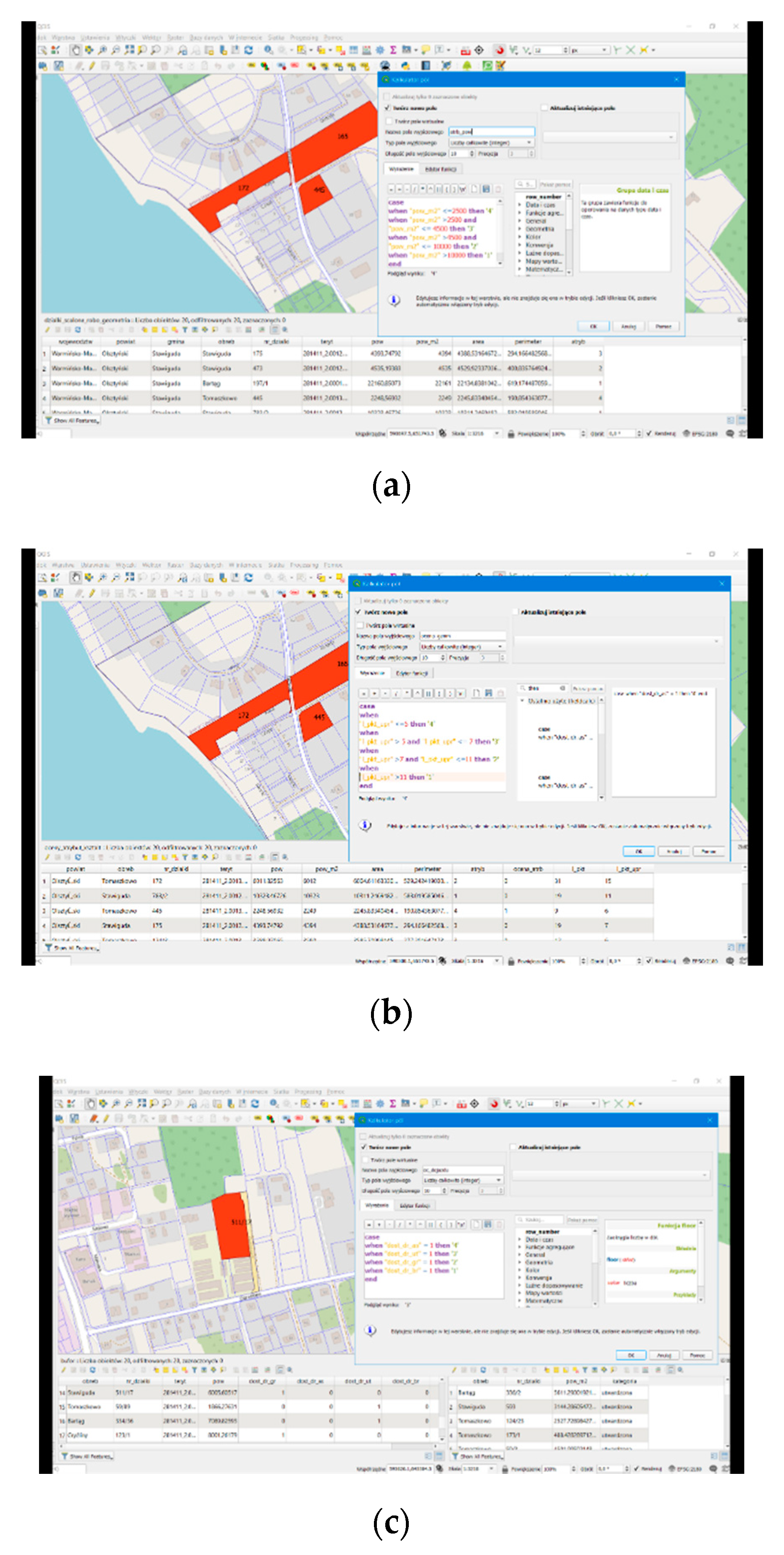Image resolution: width=784 pixels, height=1555 pixels.
Task: Check 'Twórz pole wirtualne' in dialog (c)
Action: [366, 1159]
